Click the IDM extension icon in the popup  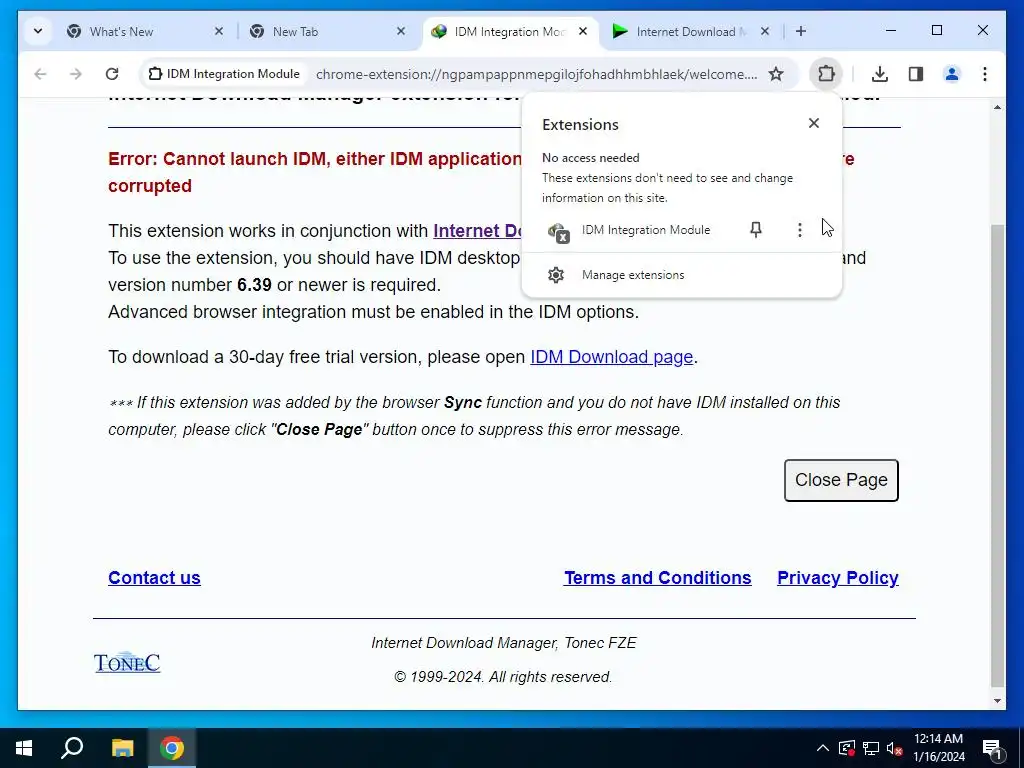tap(558, 232)
